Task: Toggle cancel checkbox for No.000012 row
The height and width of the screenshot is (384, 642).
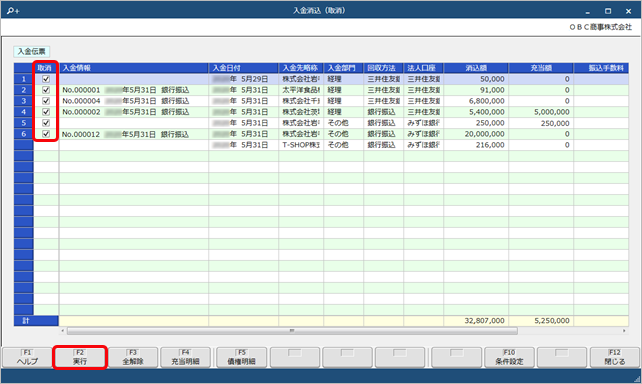Action: click(46, 134)
